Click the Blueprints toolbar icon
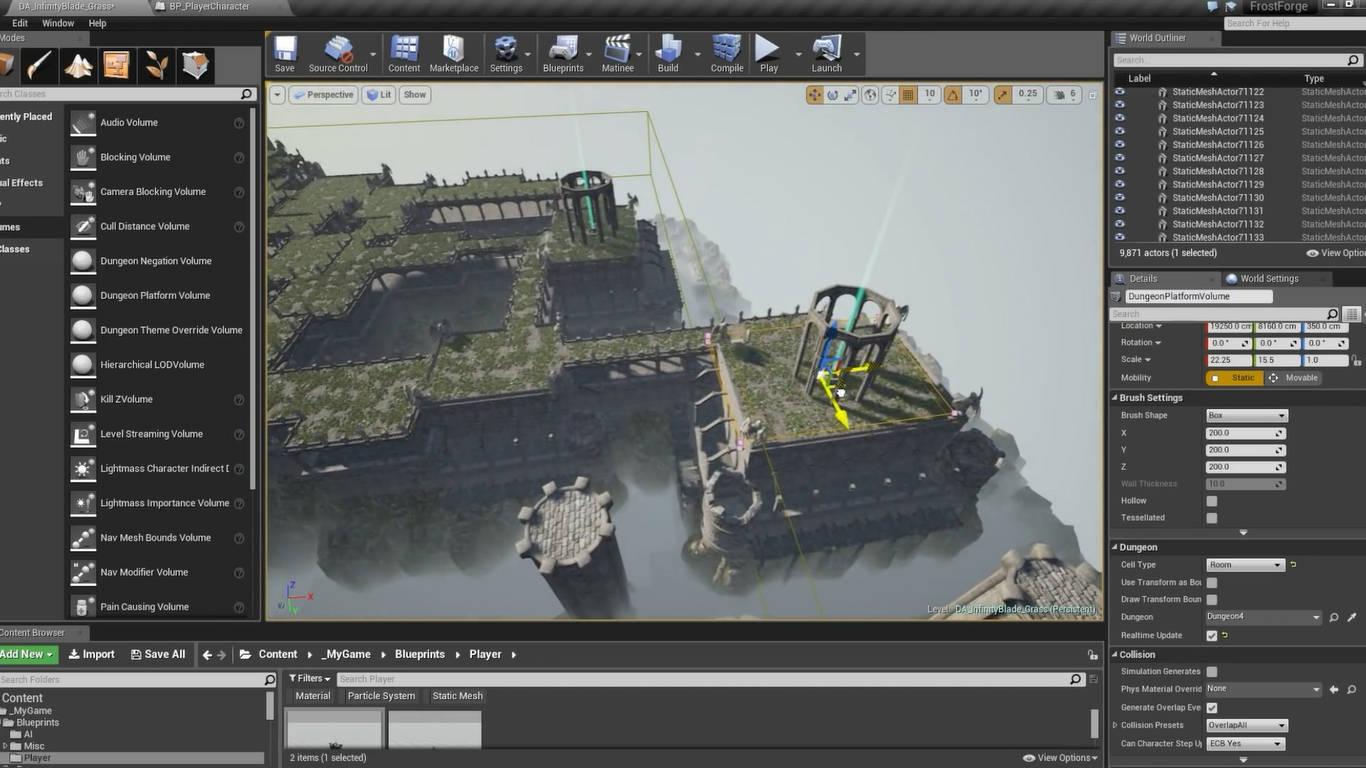 [x=563, y=54]
